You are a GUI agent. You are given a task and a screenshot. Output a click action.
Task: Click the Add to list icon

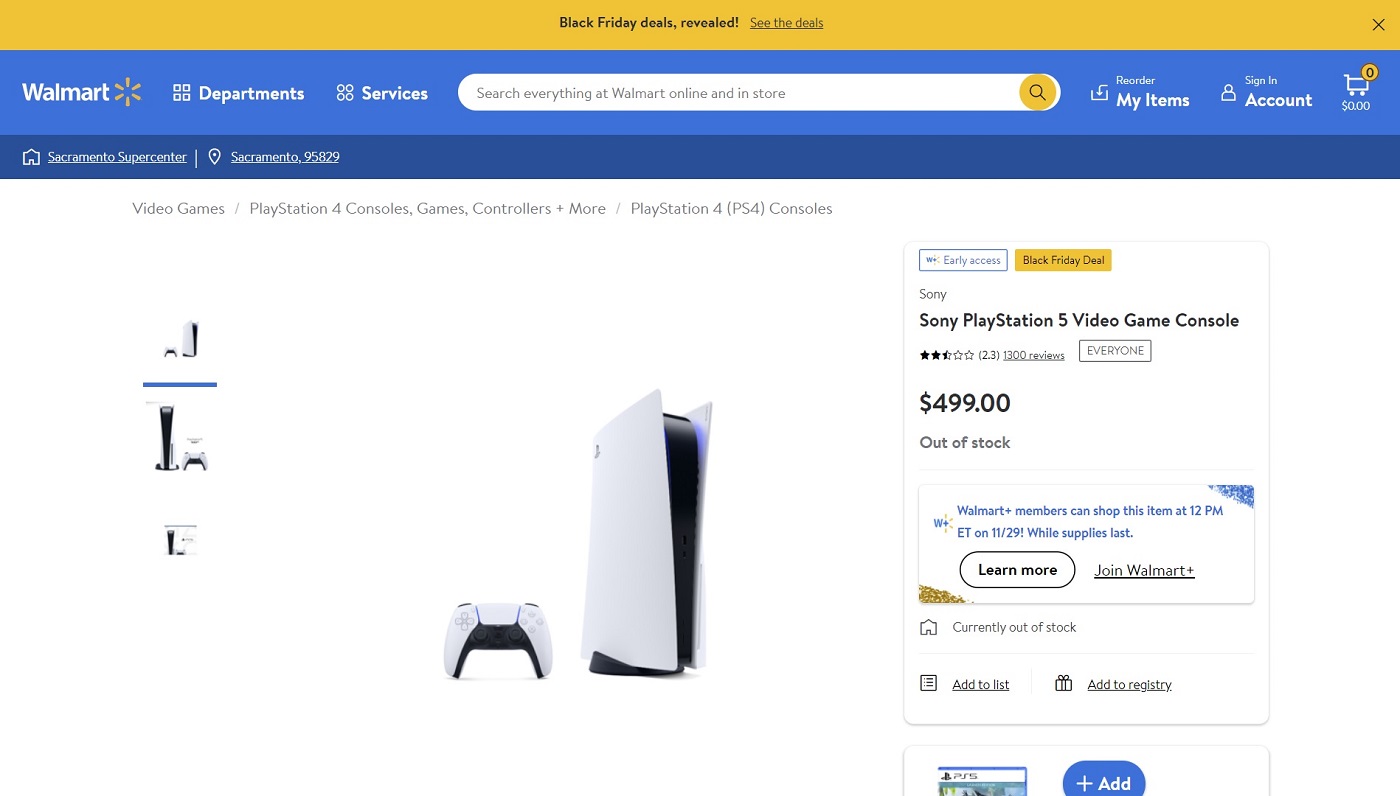point(928,683)
